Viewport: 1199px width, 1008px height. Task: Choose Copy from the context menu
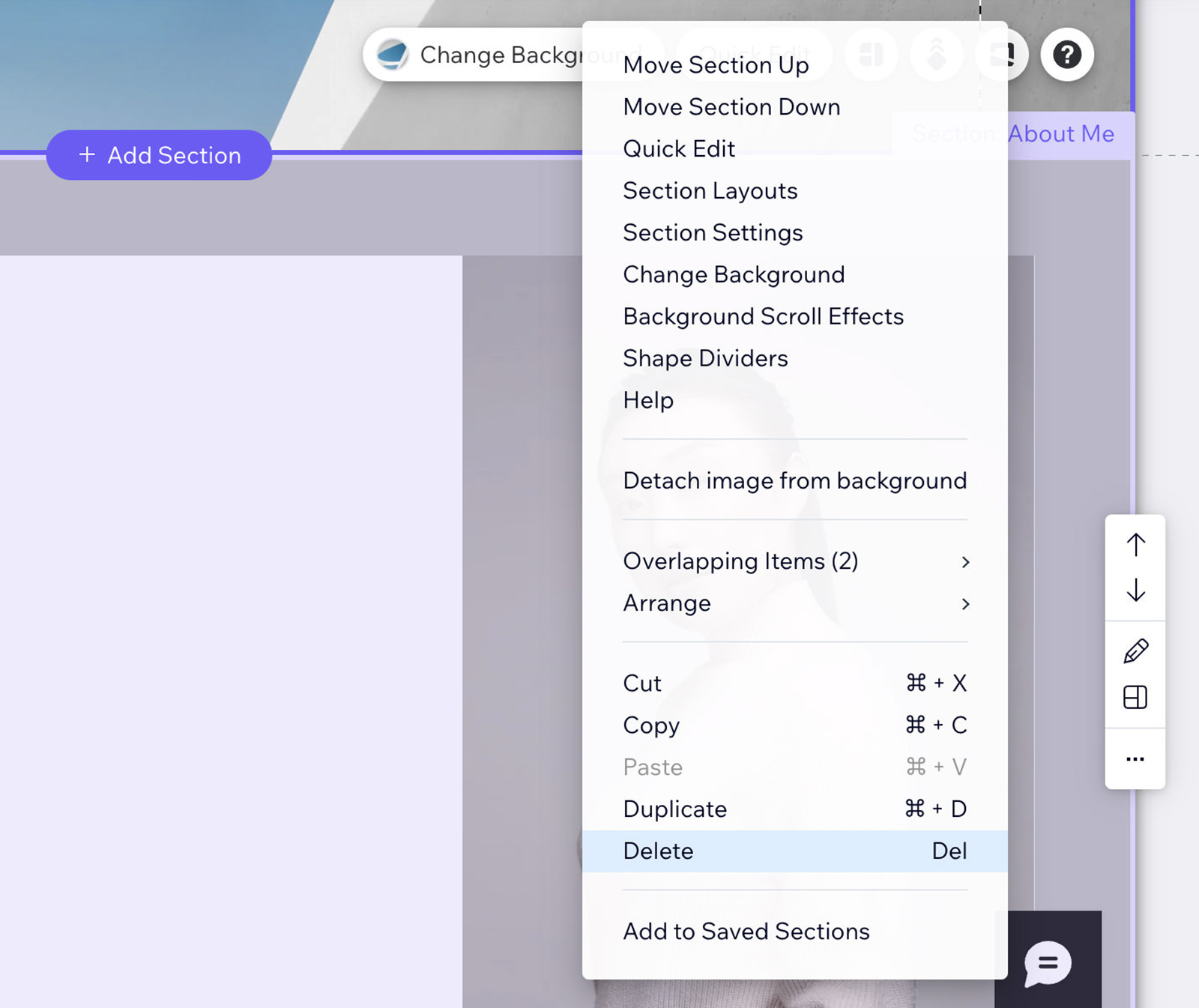click(x=795, y=725)
